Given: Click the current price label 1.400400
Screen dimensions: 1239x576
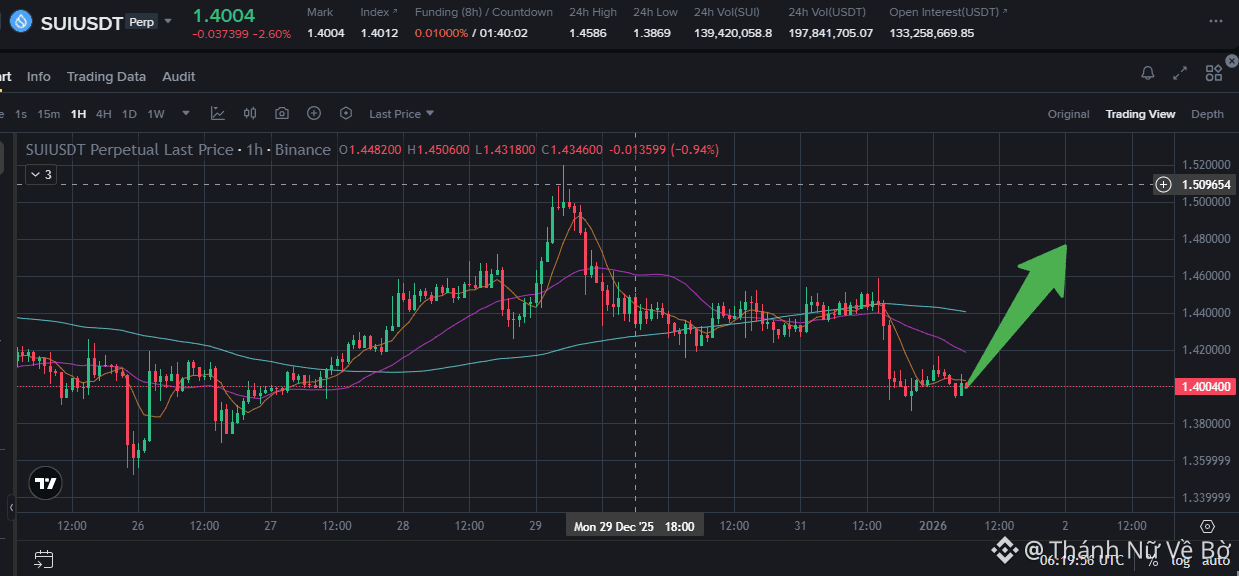Looking at the screenshot, I should click(x=1207, y=386).
